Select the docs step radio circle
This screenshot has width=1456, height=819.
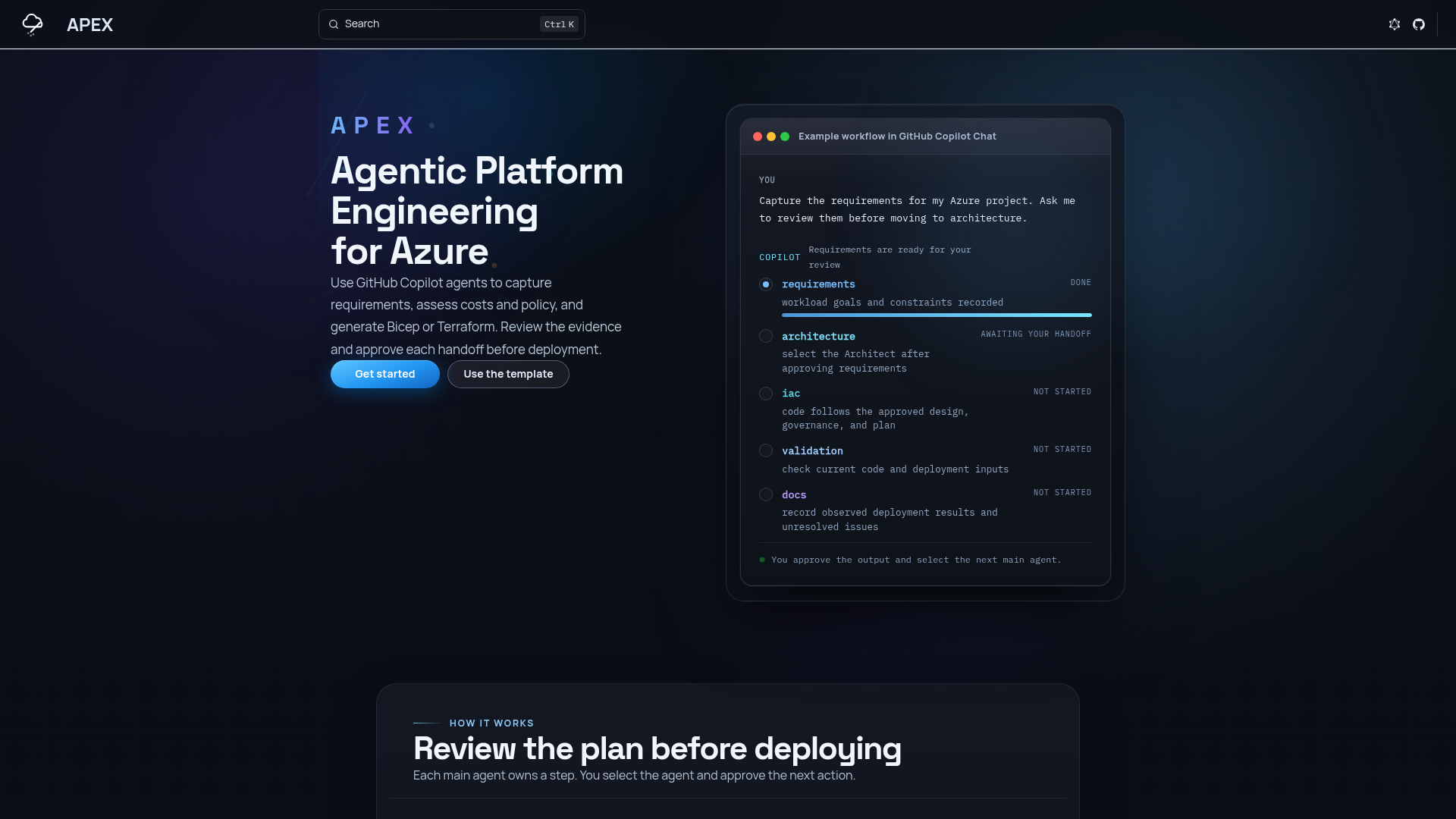click(766, 494)
